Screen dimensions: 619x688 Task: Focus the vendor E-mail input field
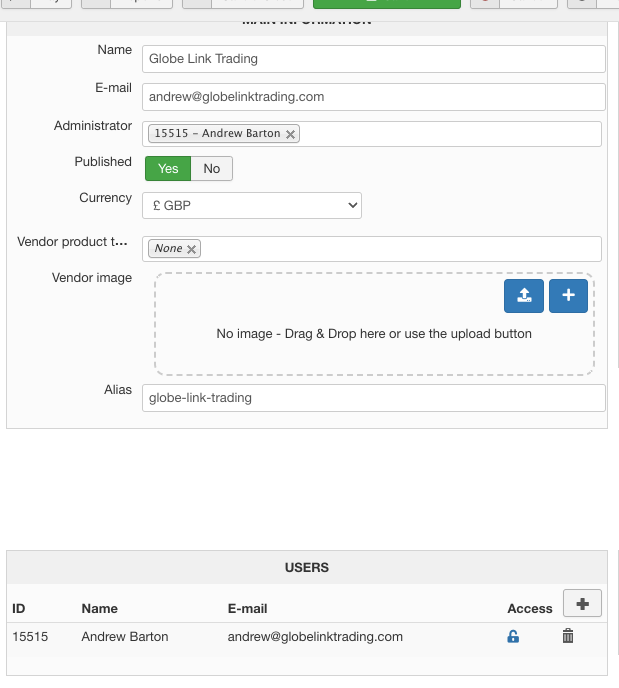point(373,97)
